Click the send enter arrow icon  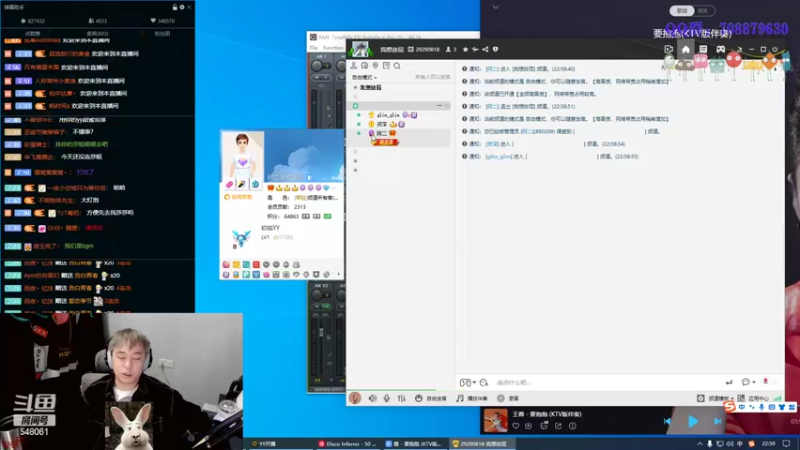coord(729,382)
